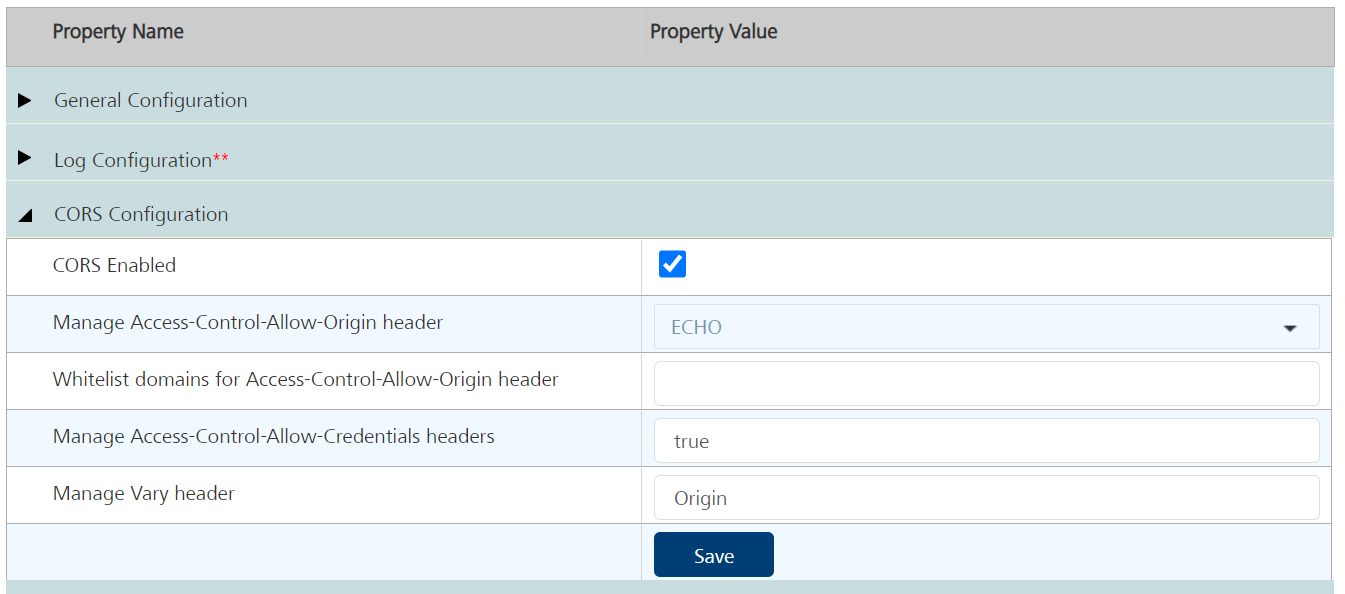Open the ECHO Allow-Origin dropdown
Screen dimensions: 1345x594
[x=985, y=327]
